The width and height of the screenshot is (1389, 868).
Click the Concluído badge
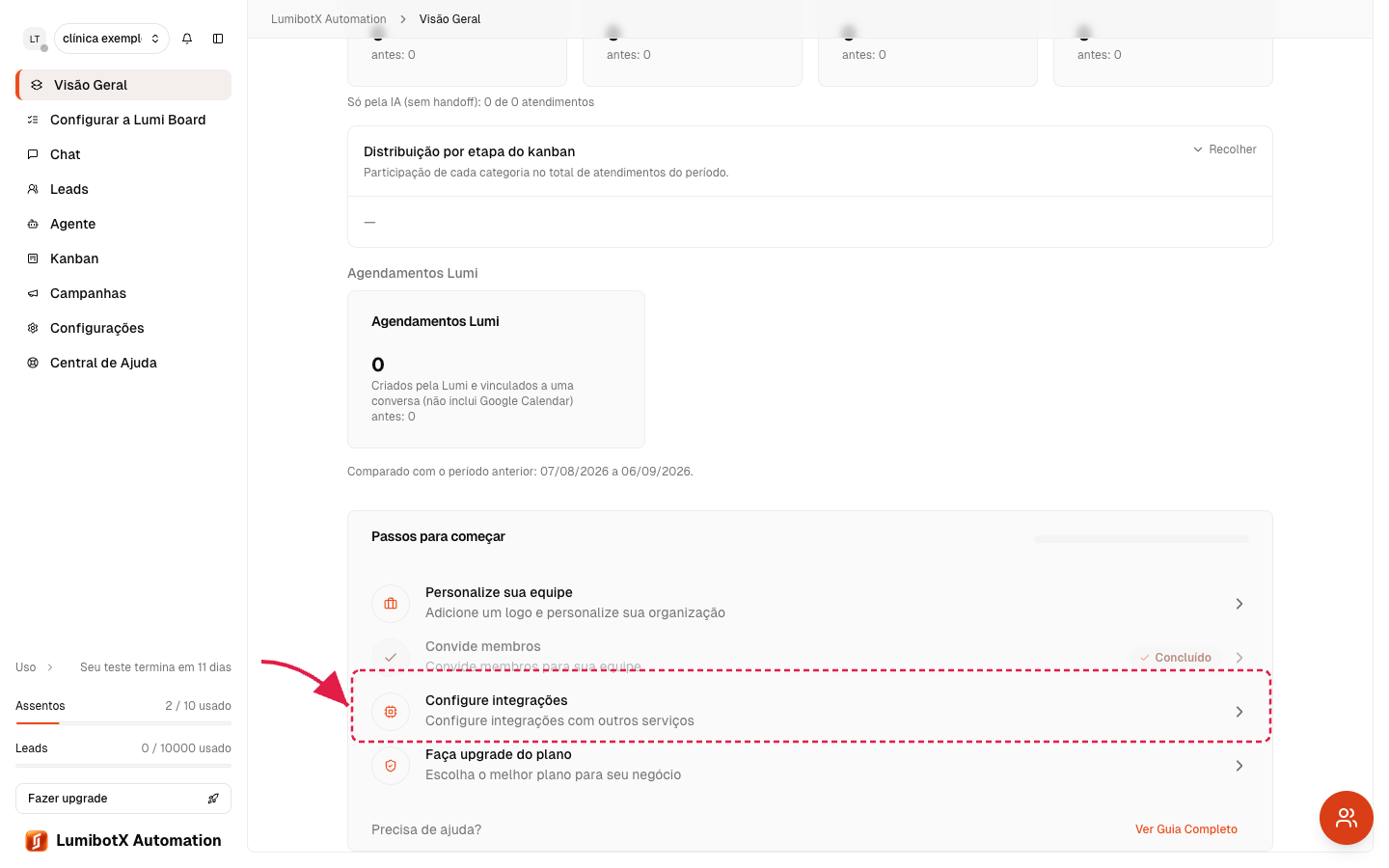1176,658
